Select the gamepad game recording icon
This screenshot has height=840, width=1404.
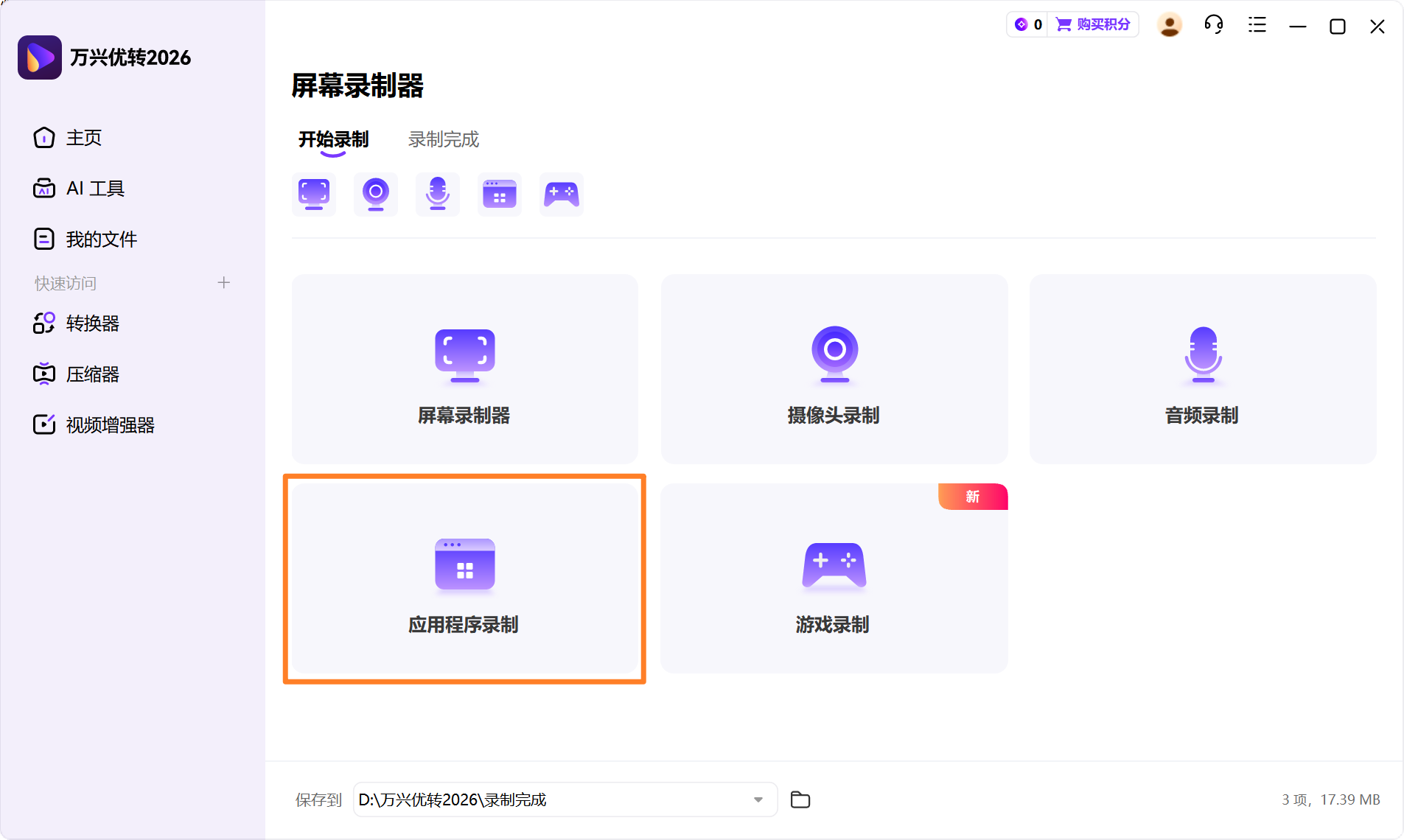pyautogui.click(x=562, y=194)
